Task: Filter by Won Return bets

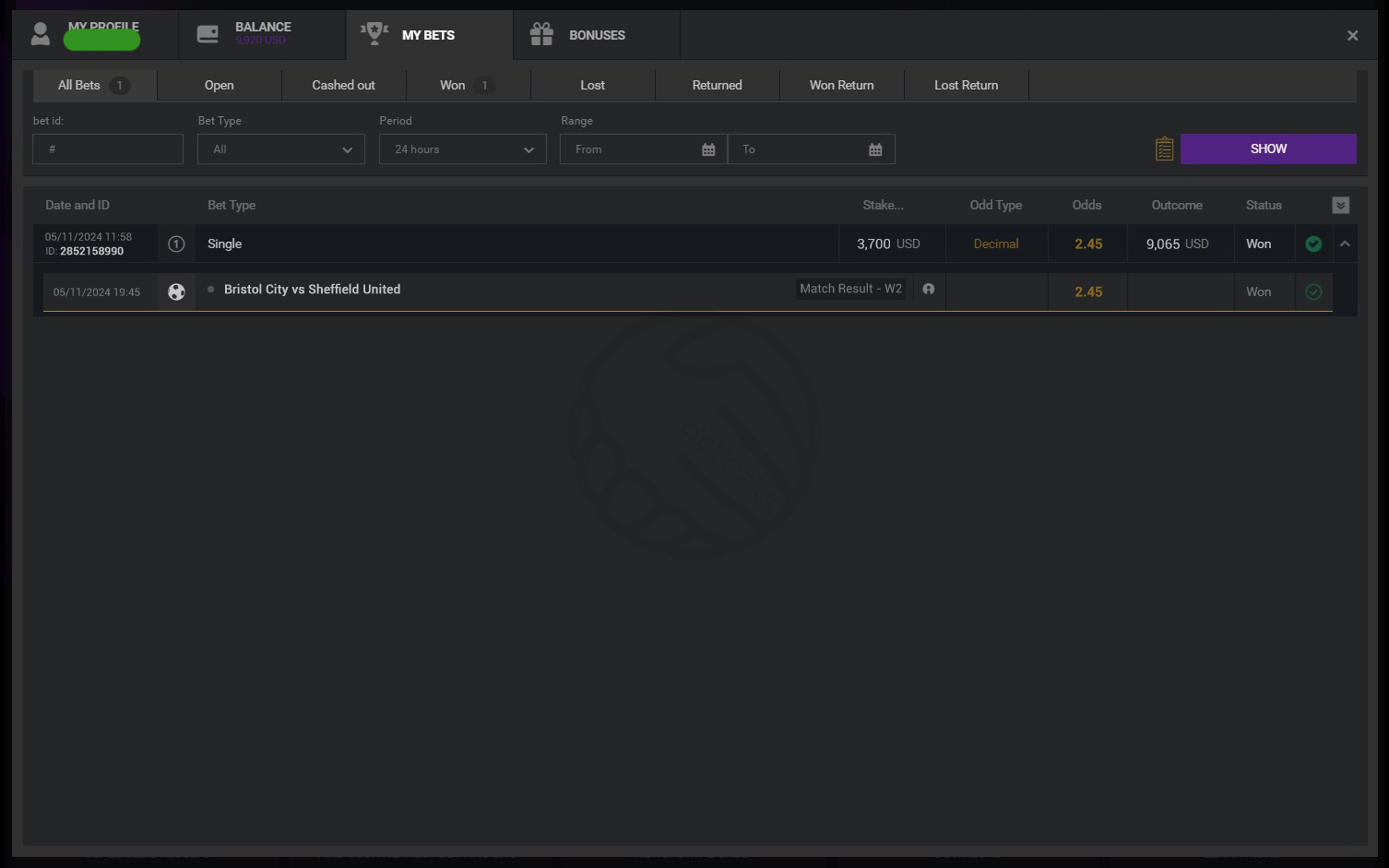Action: coord(842,85)
